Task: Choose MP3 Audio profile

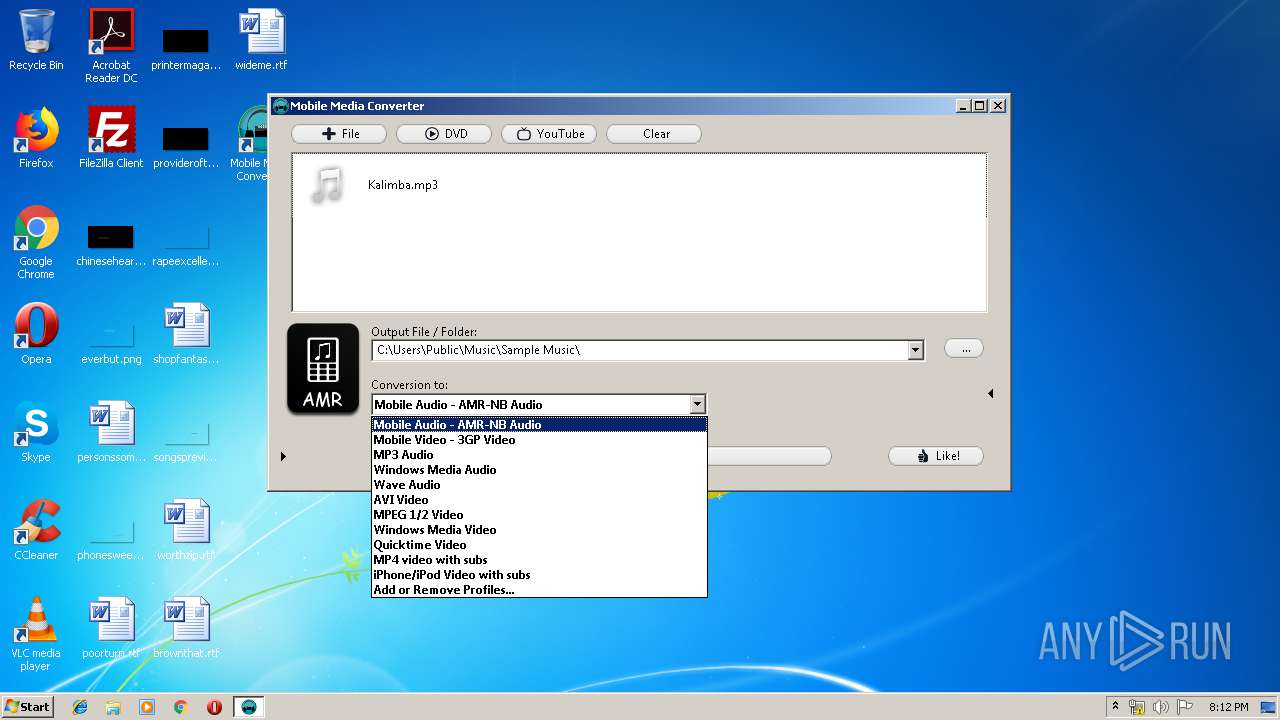Action: pos(539,455)
